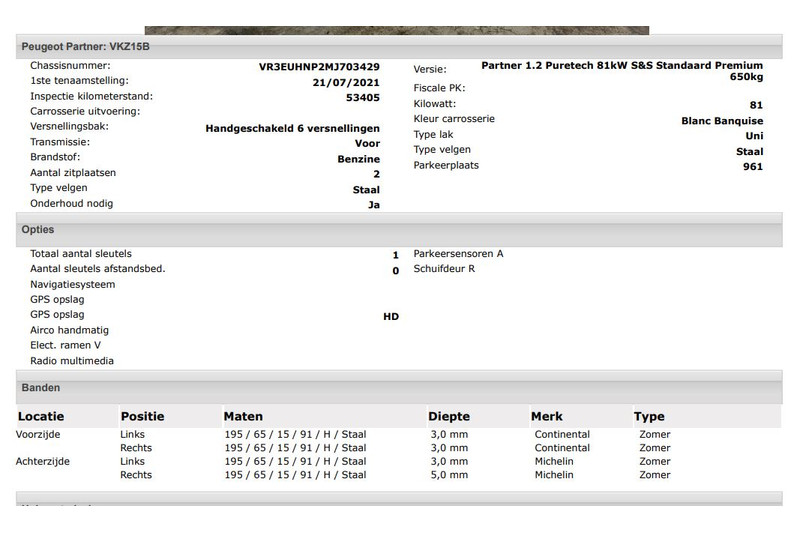Click the Merk column header
The height and width of the screenshot is (533, 800).
point(547,416)
